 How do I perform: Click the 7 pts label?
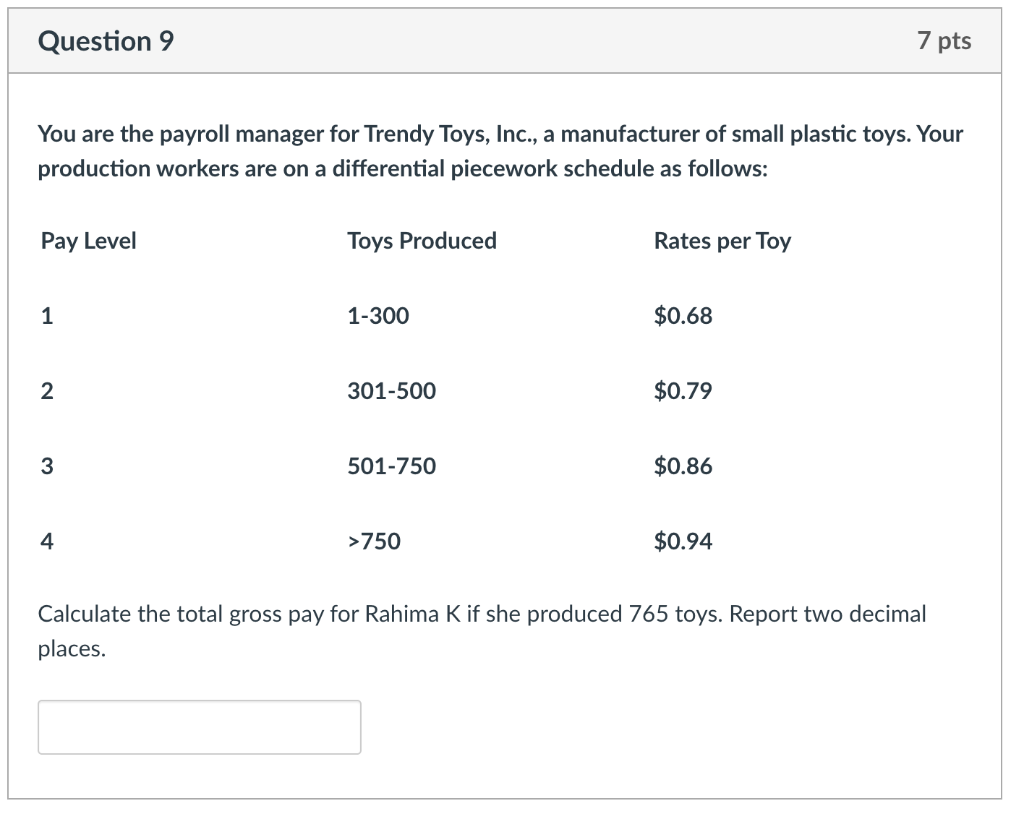943,41
